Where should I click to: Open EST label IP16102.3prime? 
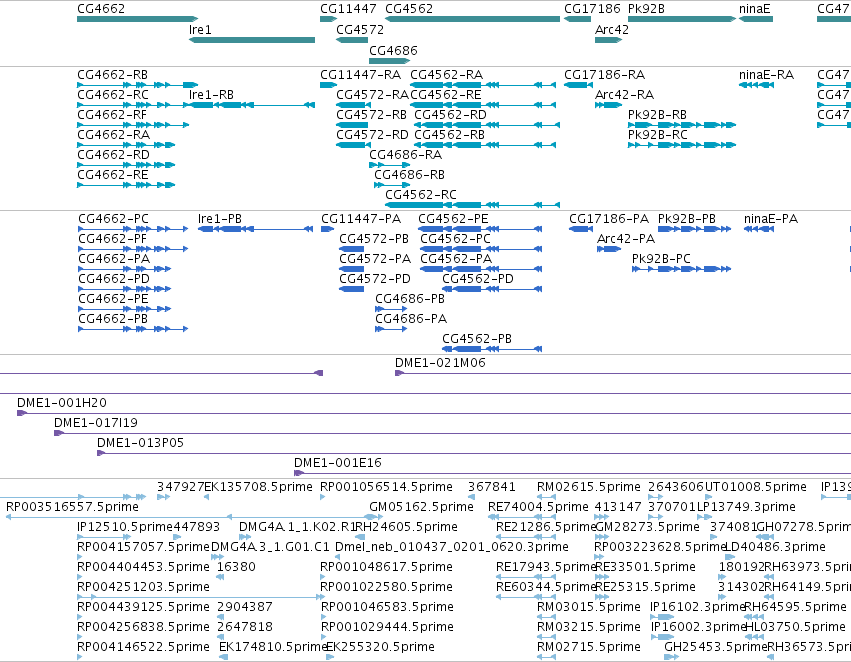(697, 607)
